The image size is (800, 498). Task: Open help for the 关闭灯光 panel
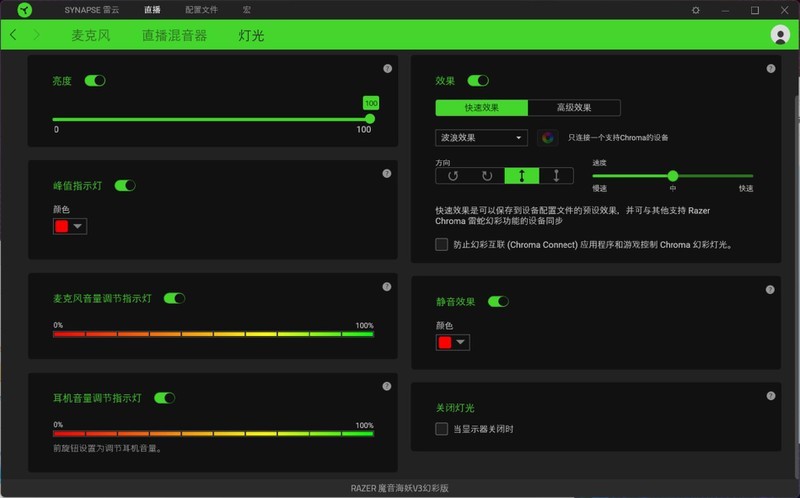[771, 396]
